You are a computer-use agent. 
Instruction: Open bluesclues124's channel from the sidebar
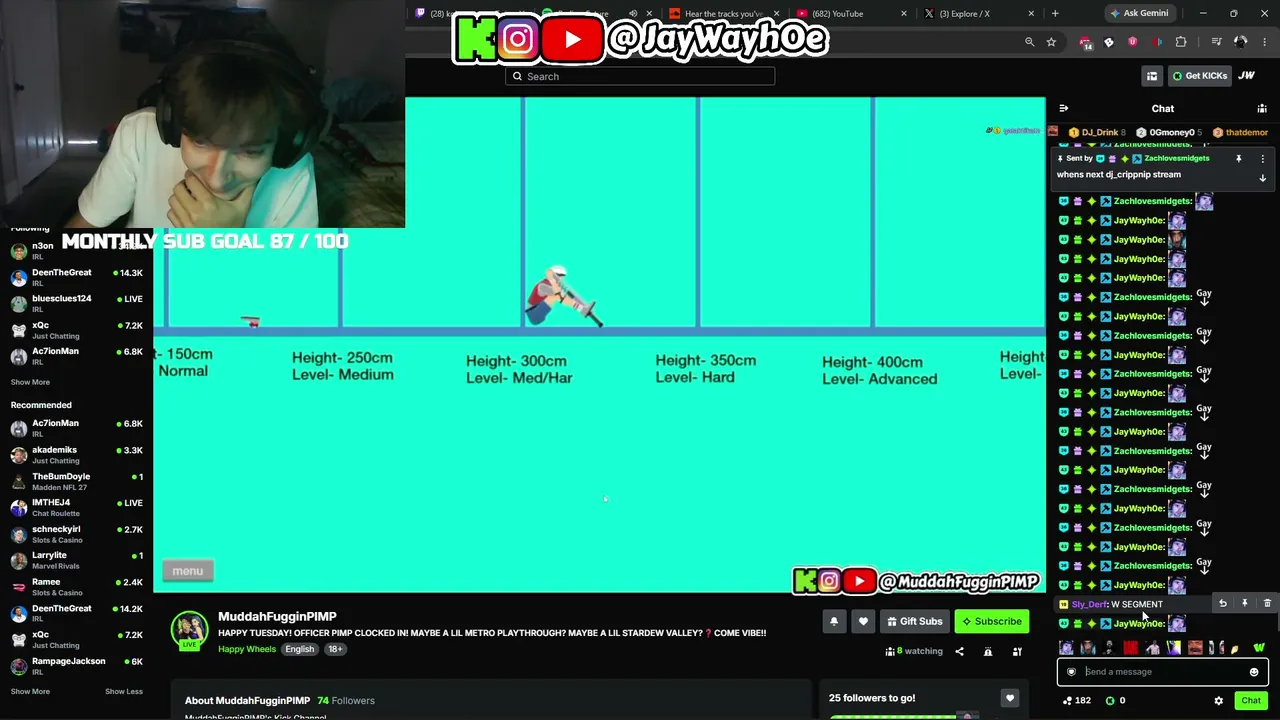pyautogui.click(x=77, y=303)
